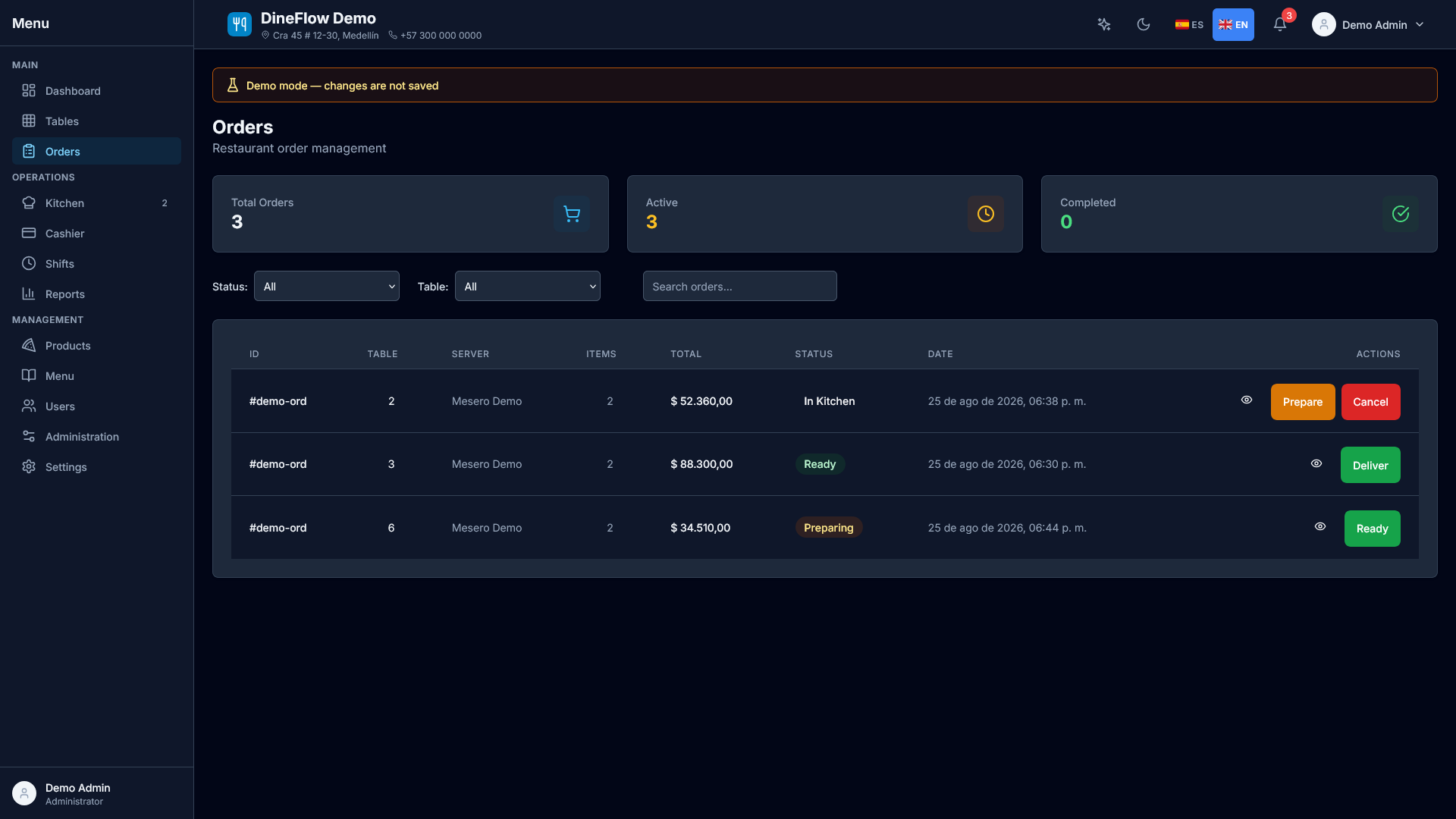Image resolution: width=1456 pixels, height=819 pixels.
Task: Switch language to English (EN)
Action: [1233, 24]
